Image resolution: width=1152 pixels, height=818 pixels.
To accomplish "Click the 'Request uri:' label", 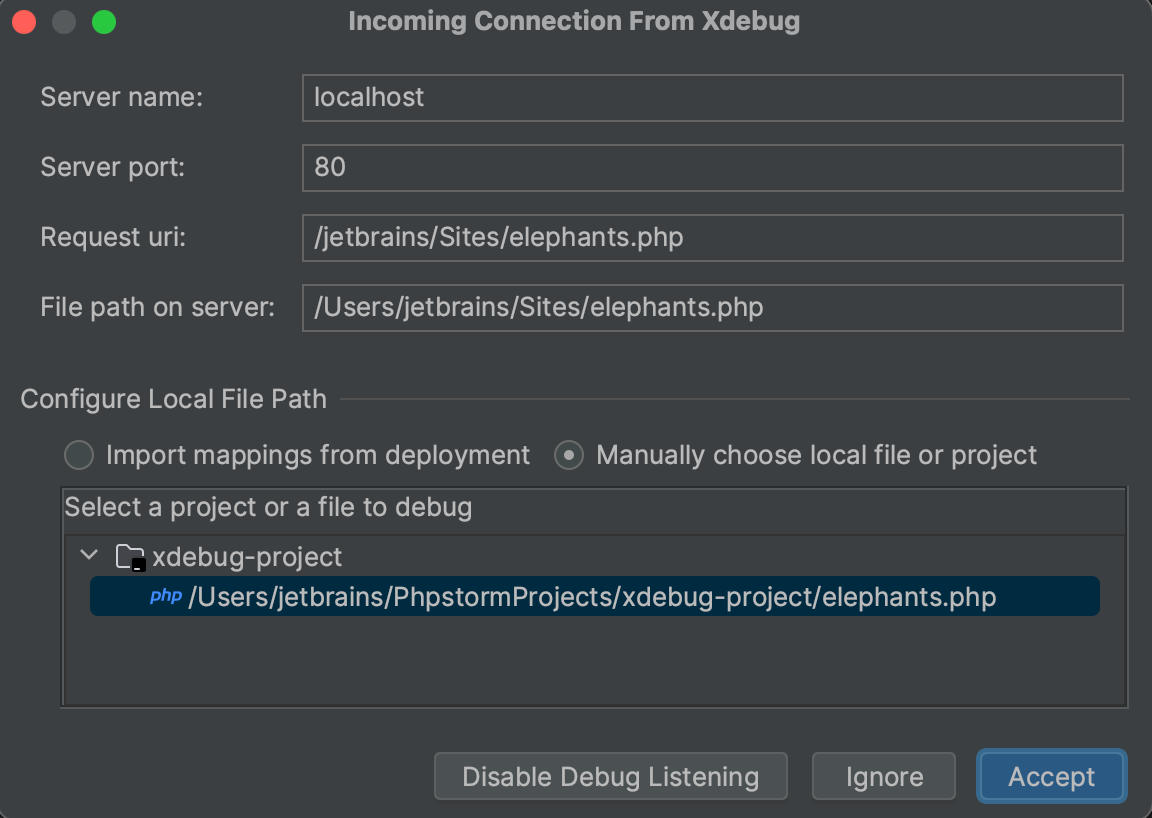I will click(x=113, y=237).
